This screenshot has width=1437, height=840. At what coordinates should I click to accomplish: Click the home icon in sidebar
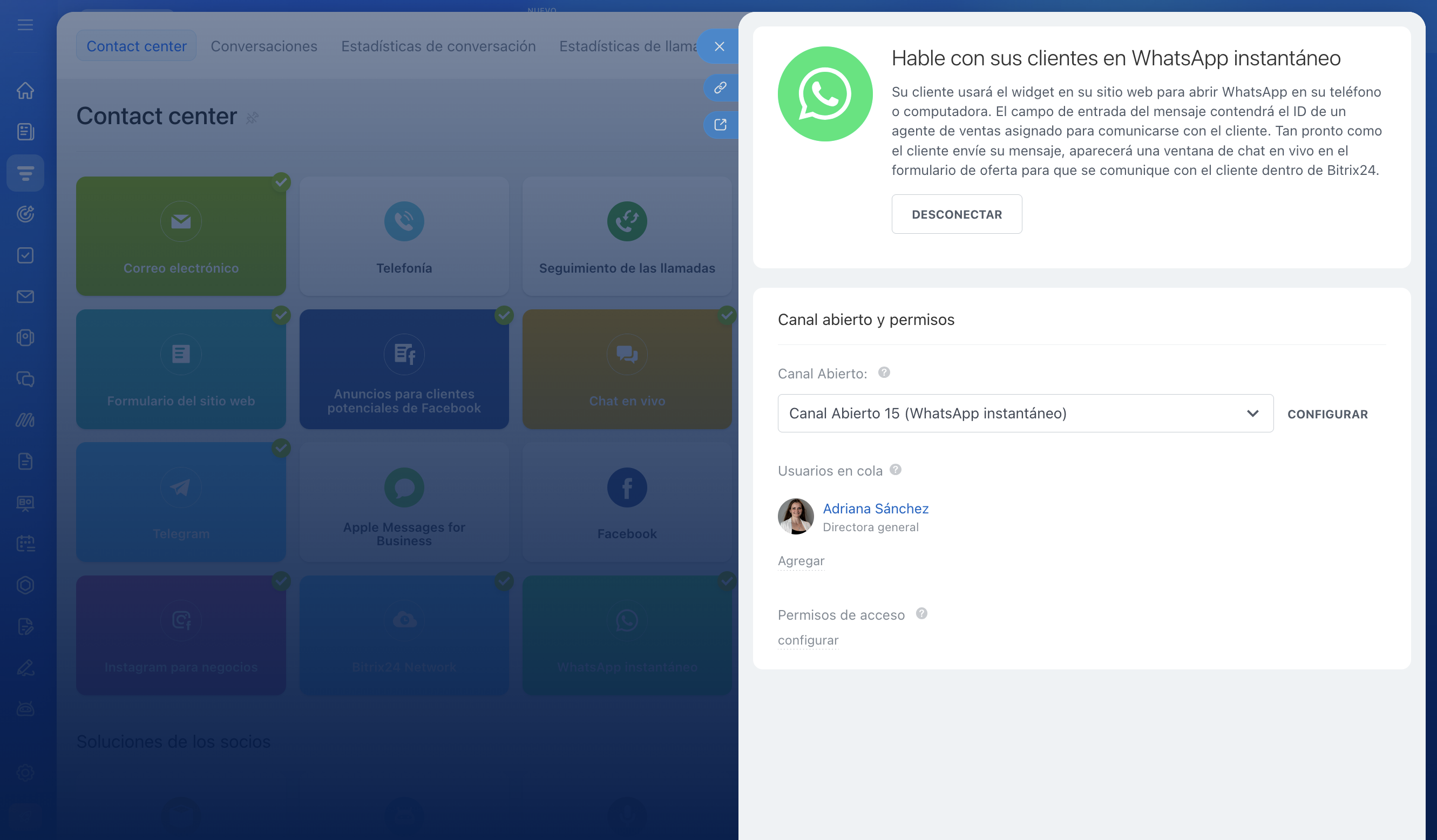click(25, 91)
